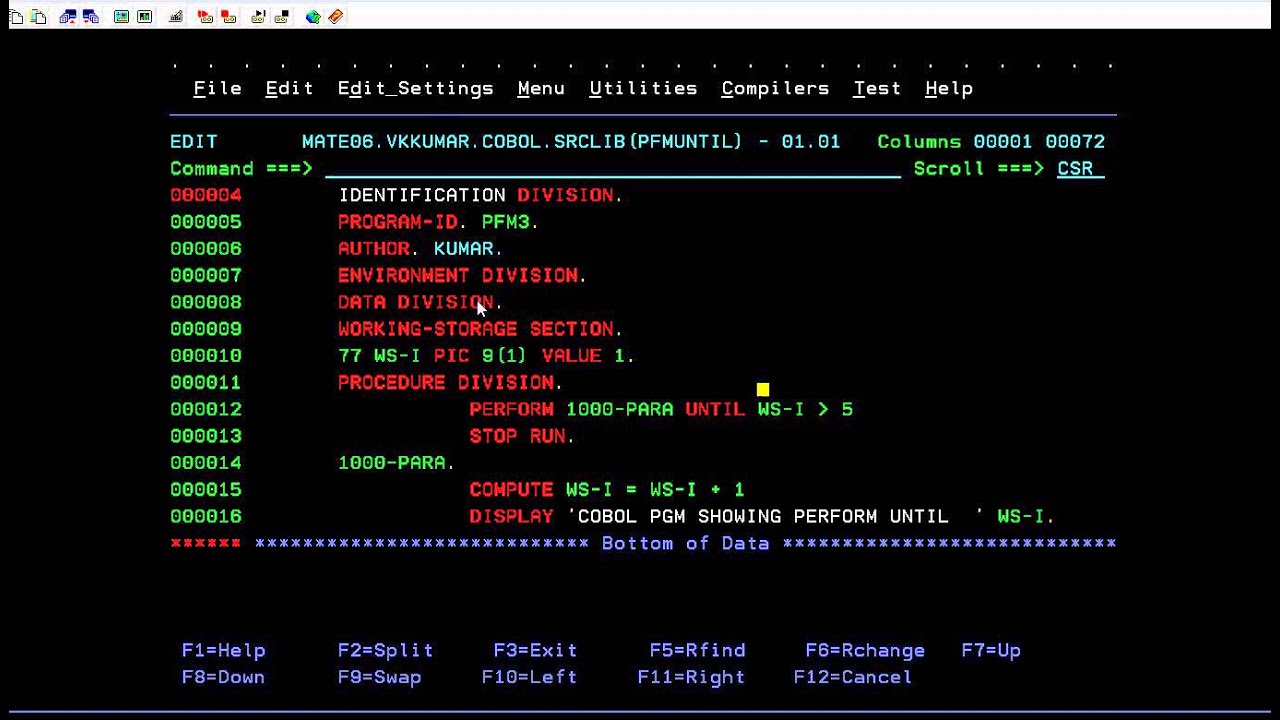The image size is (1280, 720).
Task: Open the Test menu
Action: click(x=875, y=88)
